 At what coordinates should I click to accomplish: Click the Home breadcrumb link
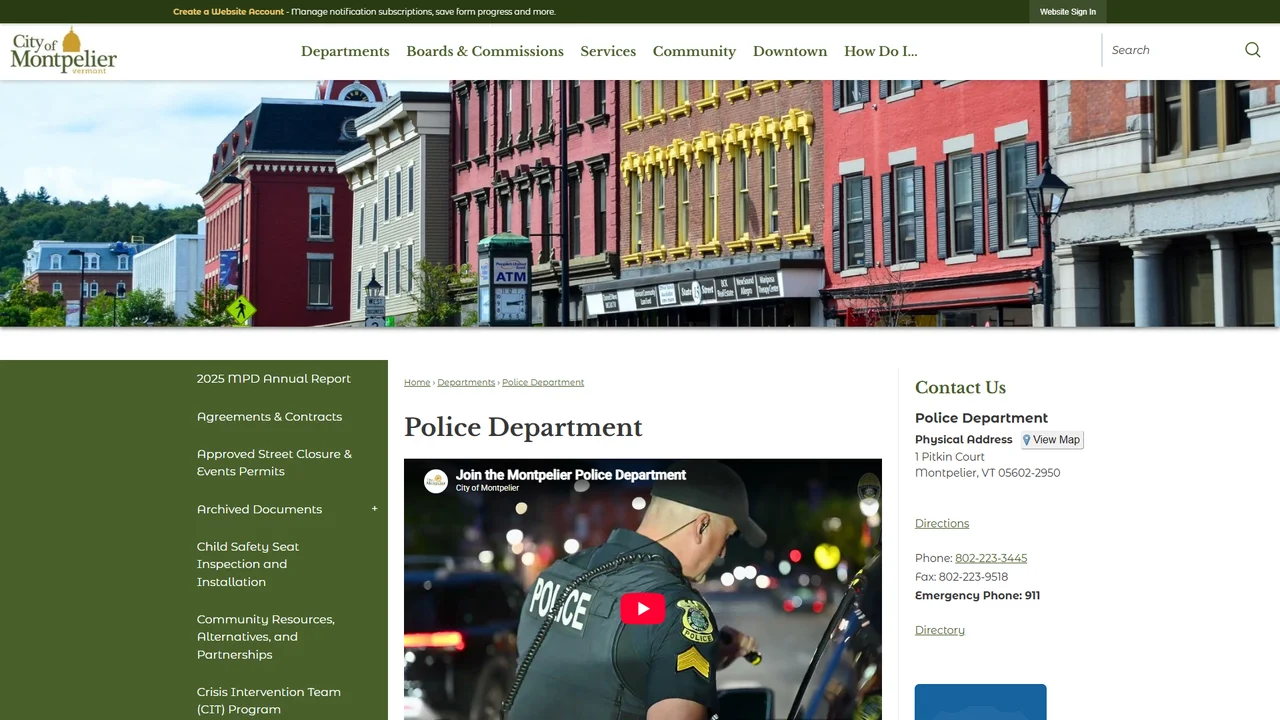tap(417, 383)
